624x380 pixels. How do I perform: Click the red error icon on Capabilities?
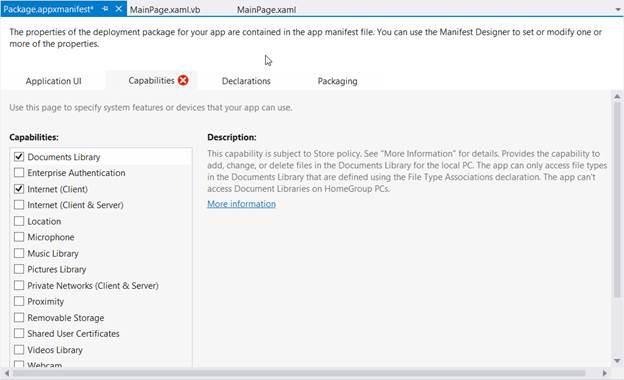point(183,80)
